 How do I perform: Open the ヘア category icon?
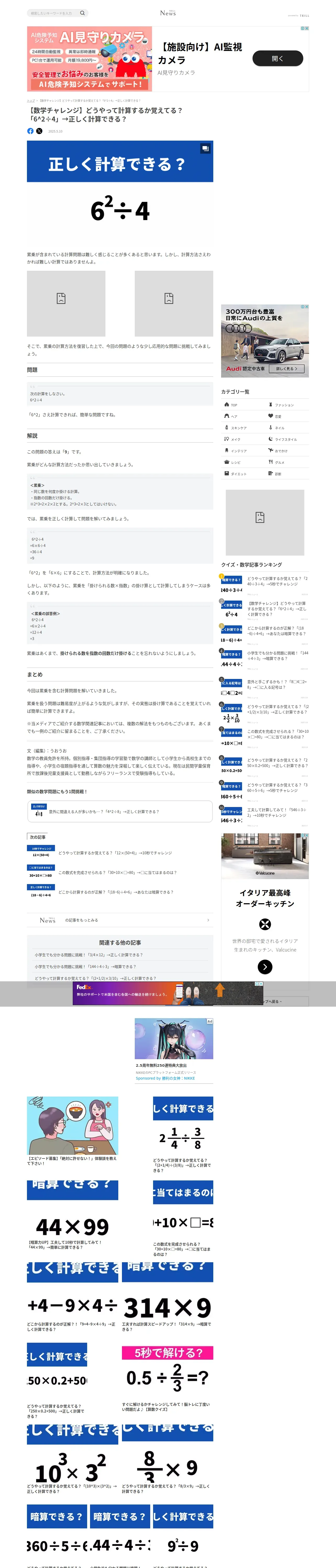(x=227, y=416)
